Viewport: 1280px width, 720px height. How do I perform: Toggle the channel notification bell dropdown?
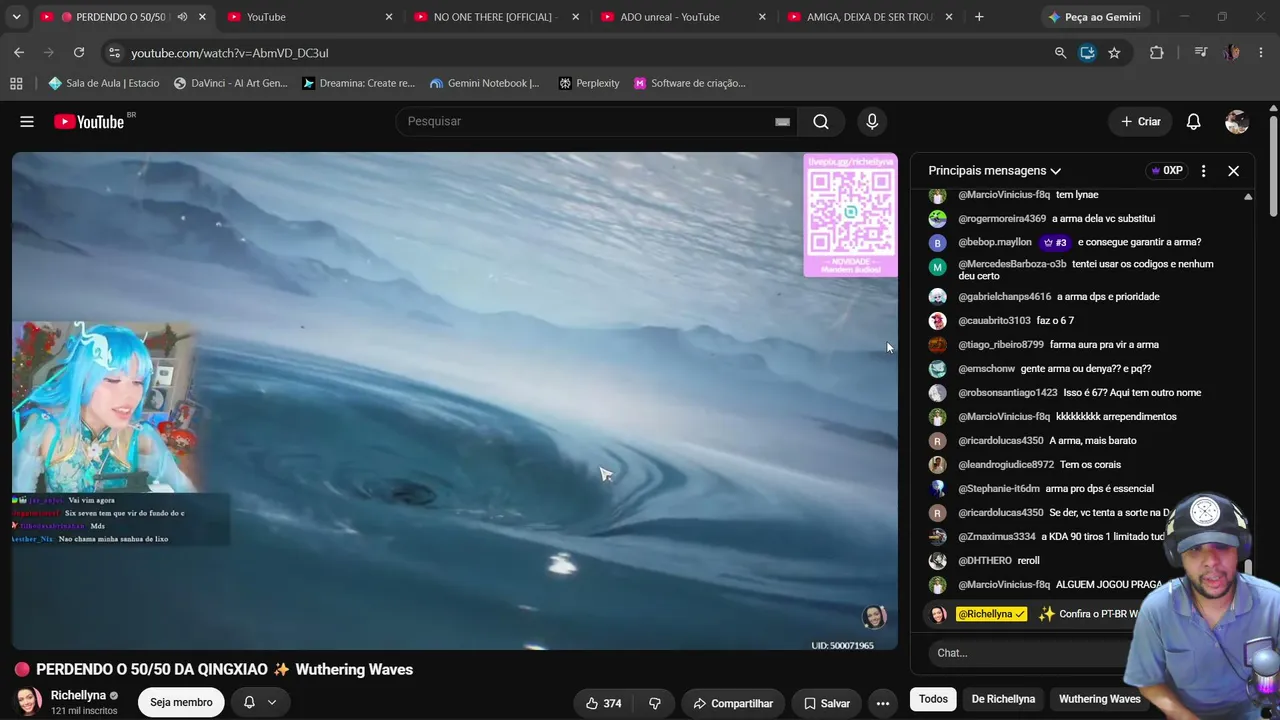point(260,702)
